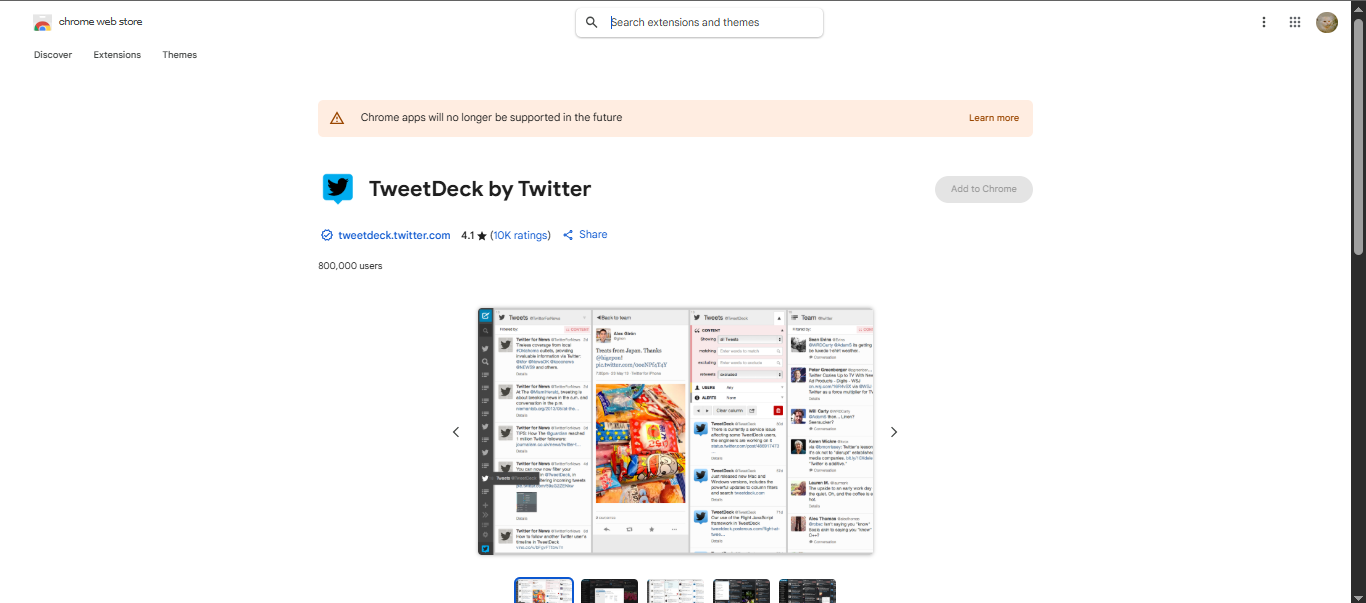The image size is (1366, 603).
Task: Focus the search extensions and themes field
Action: click(699, 22)
